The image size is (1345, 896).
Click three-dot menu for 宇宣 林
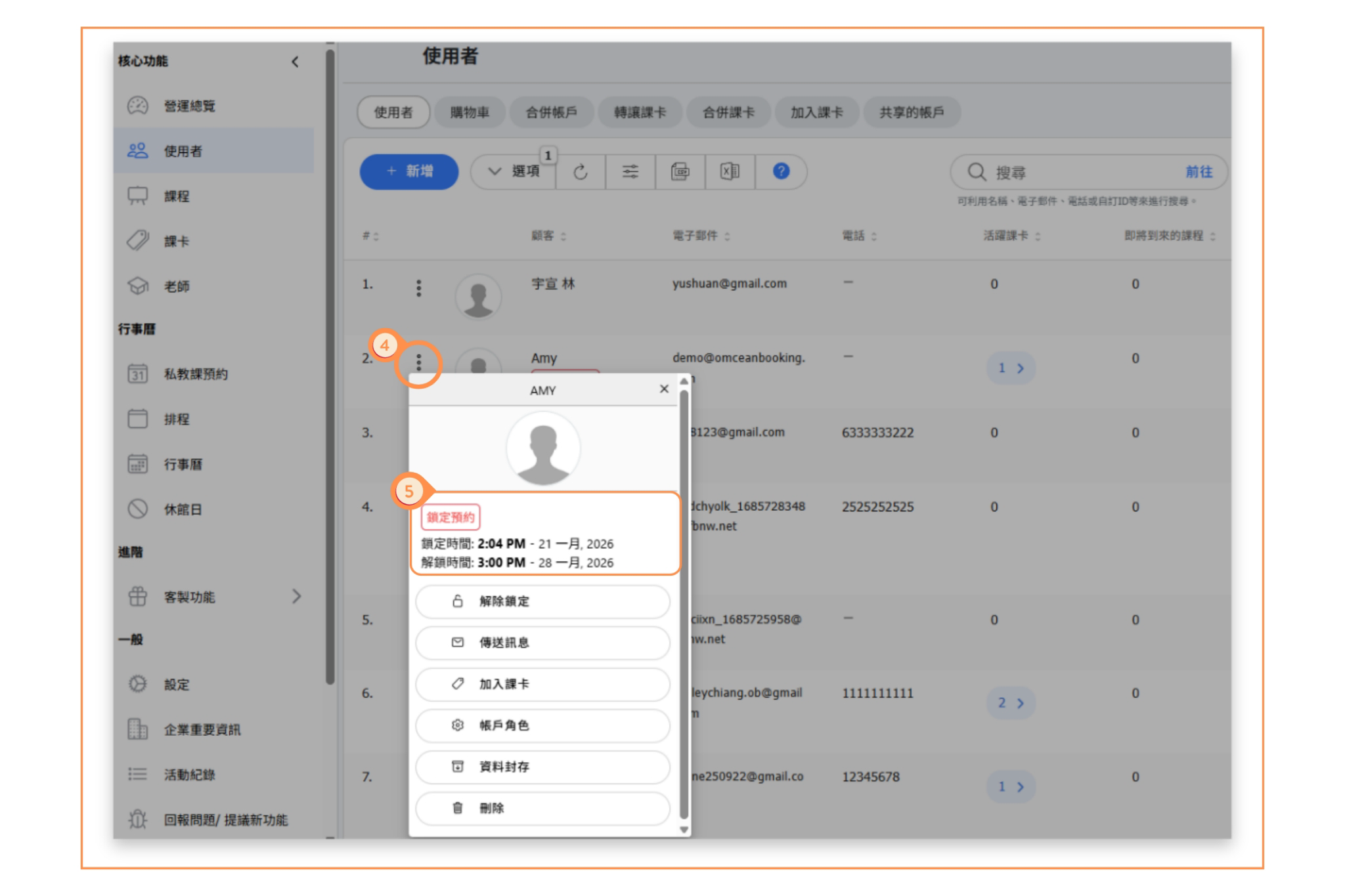tap(418, 288)
